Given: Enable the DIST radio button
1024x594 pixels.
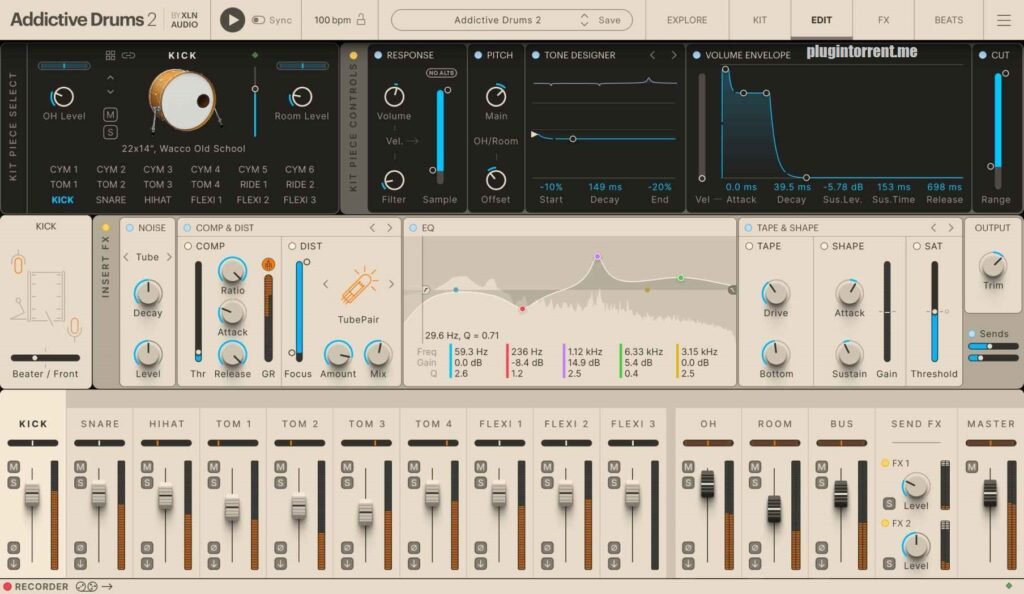Looking at the screenshot, I should pos(292,246).
